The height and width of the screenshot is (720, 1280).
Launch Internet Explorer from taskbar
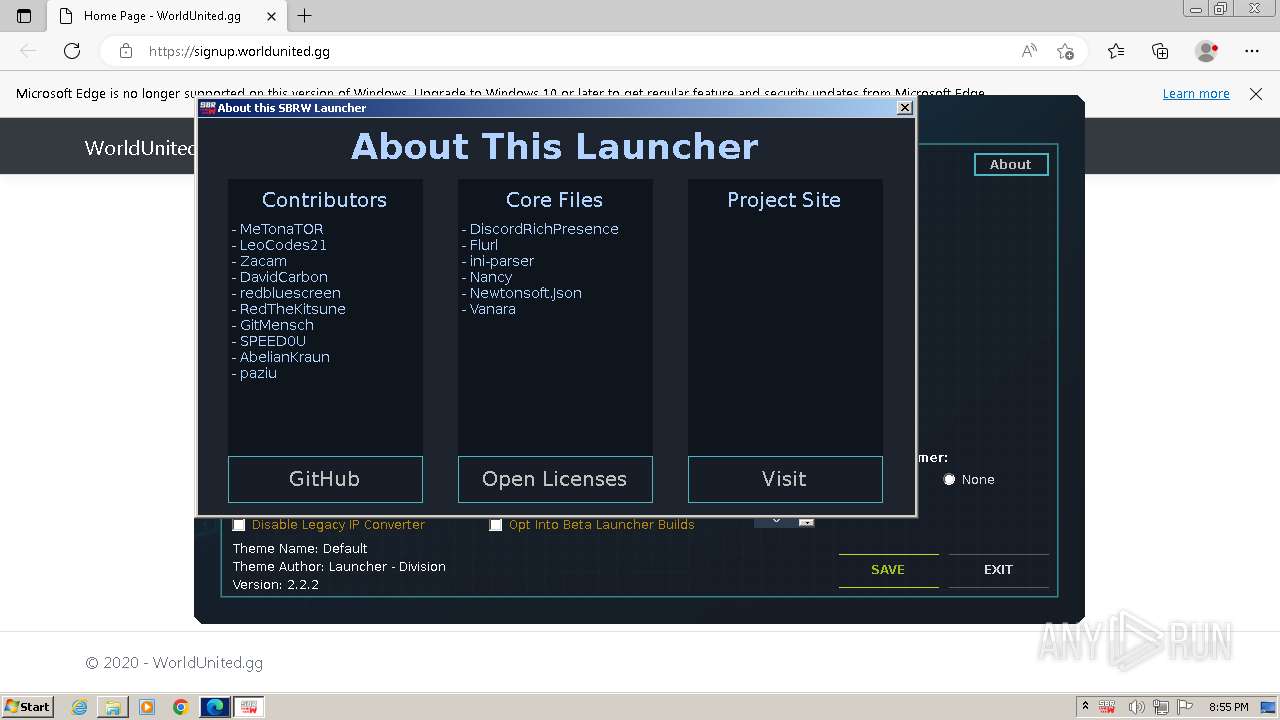tap(80, 707)
